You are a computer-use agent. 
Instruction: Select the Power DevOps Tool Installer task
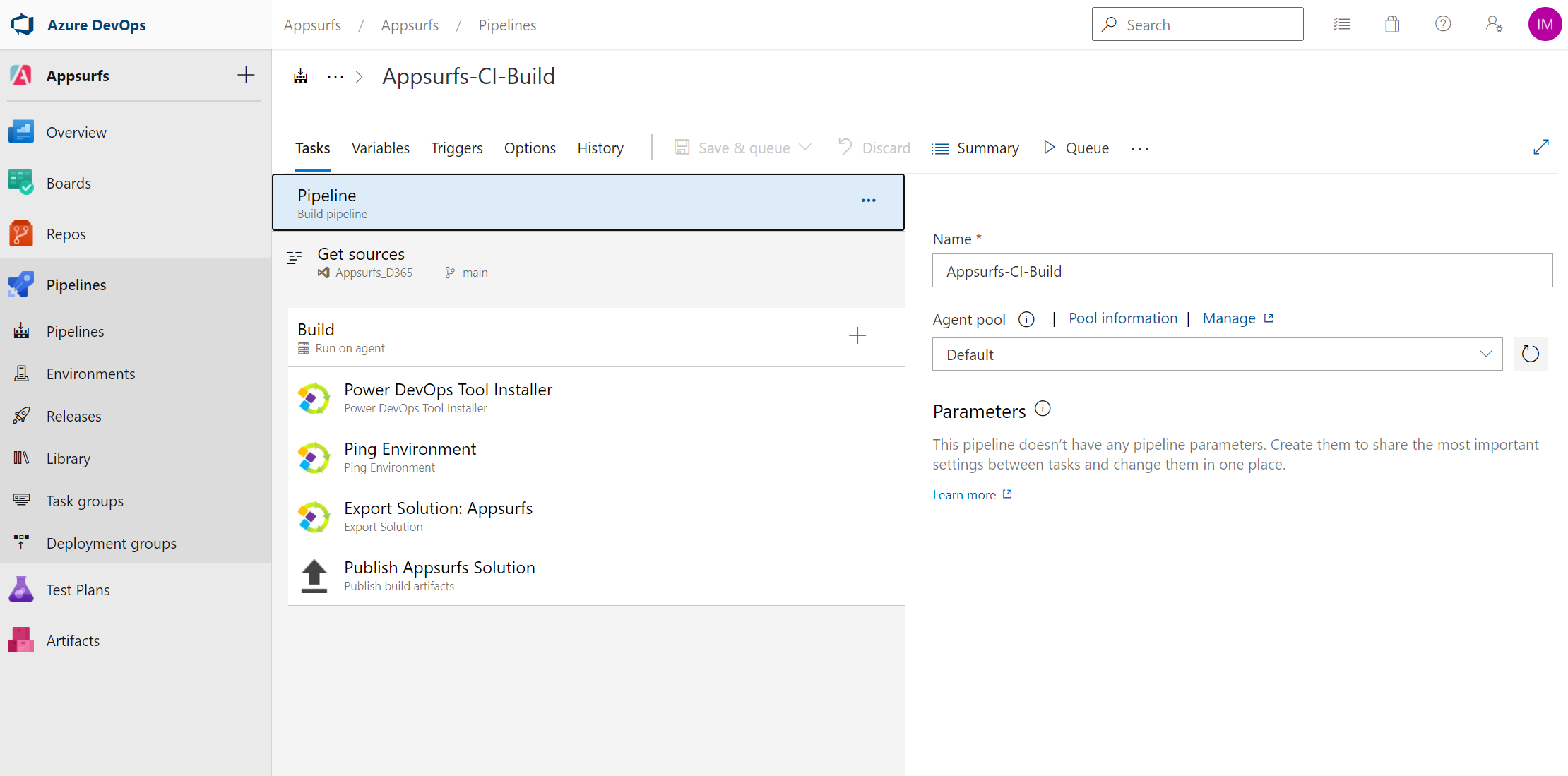tap(596, 398)
